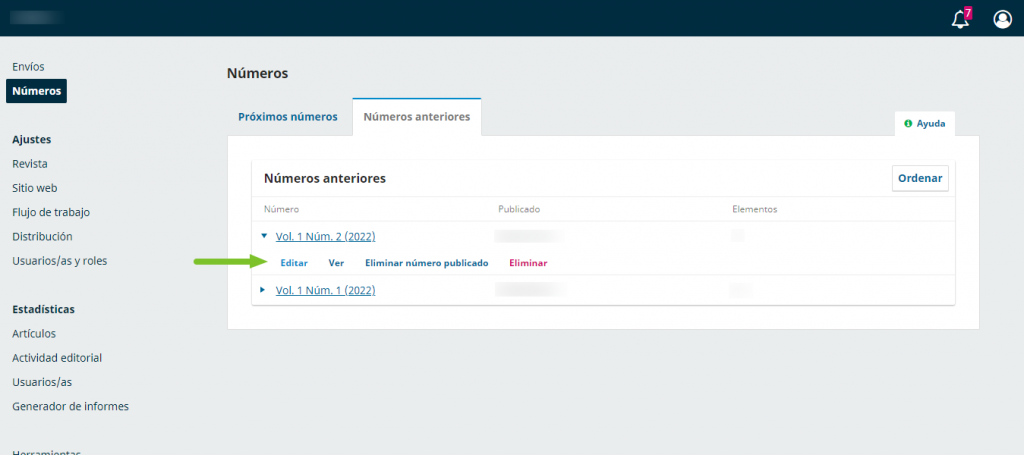Open the Vol. 1 Núm. 1 (2022) link

[x=325, y=290]
